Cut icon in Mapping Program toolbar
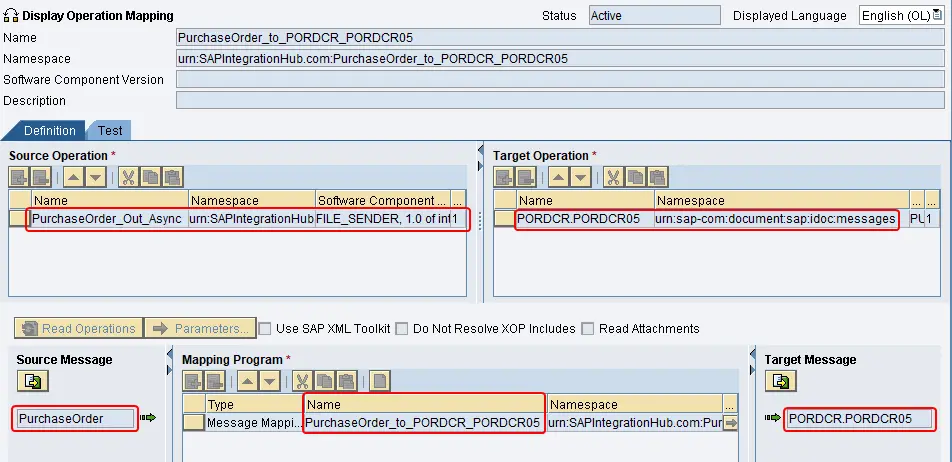Screen dimensions: 952x462 [302, 381]
